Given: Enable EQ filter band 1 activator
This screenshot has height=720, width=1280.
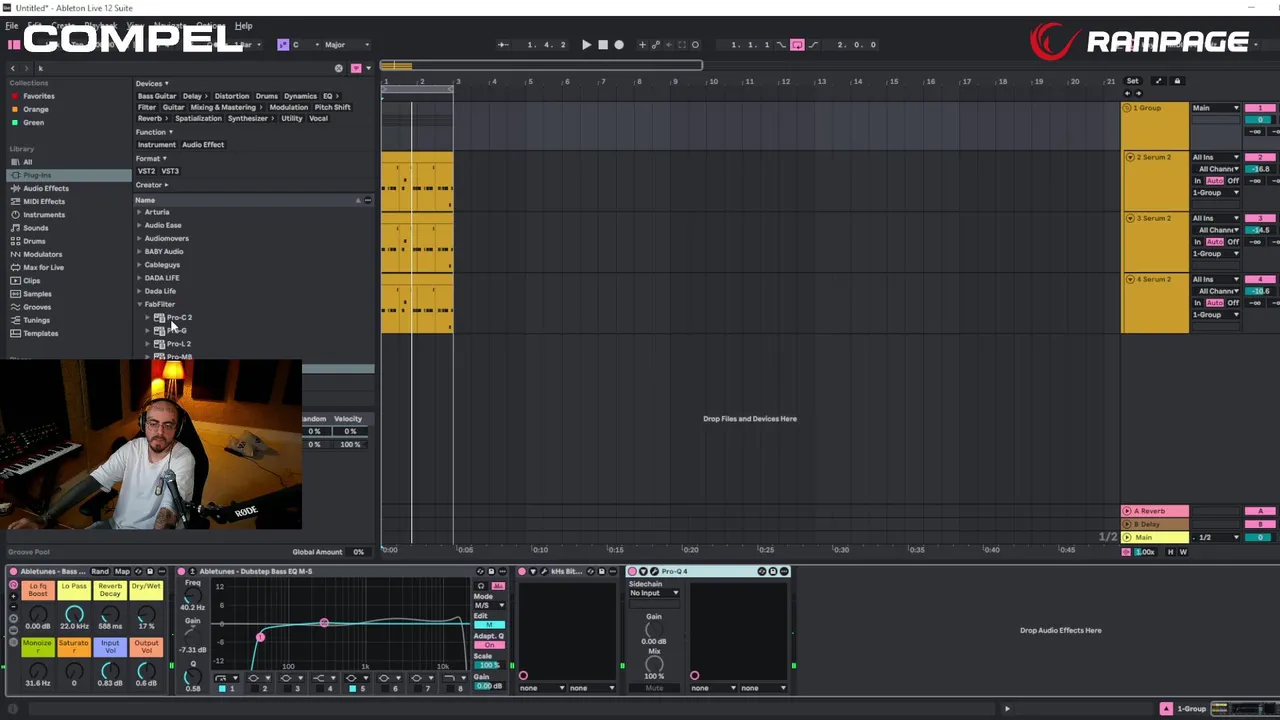Looking at the screenshot, I should tap(221, 688).
